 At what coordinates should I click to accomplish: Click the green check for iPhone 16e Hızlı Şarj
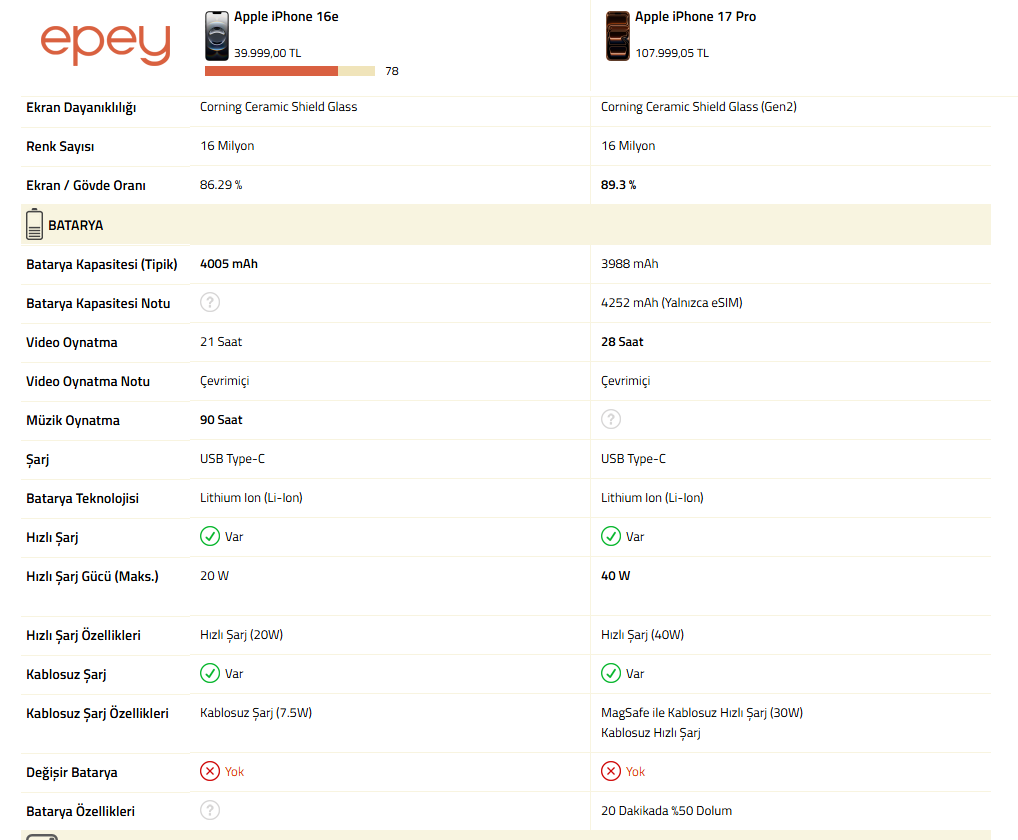[210, 536]
